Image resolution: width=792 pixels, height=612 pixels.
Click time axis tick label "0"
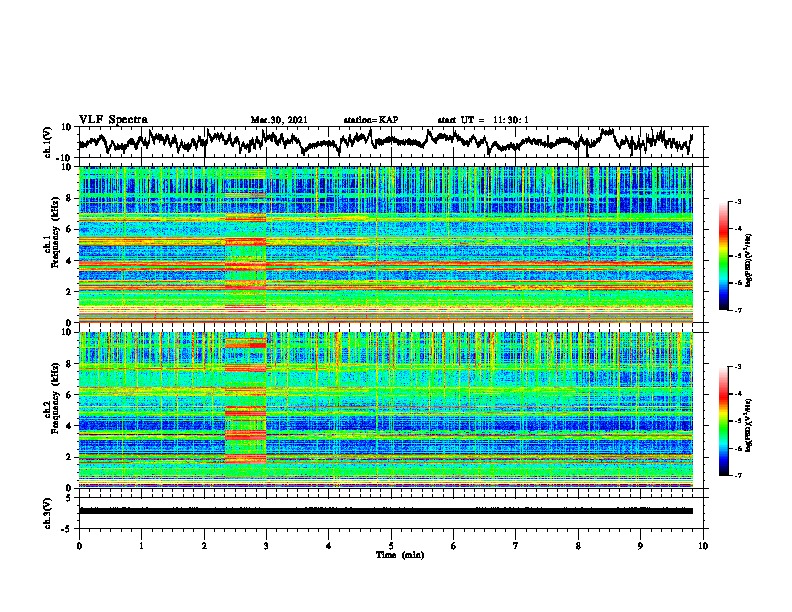79,546
